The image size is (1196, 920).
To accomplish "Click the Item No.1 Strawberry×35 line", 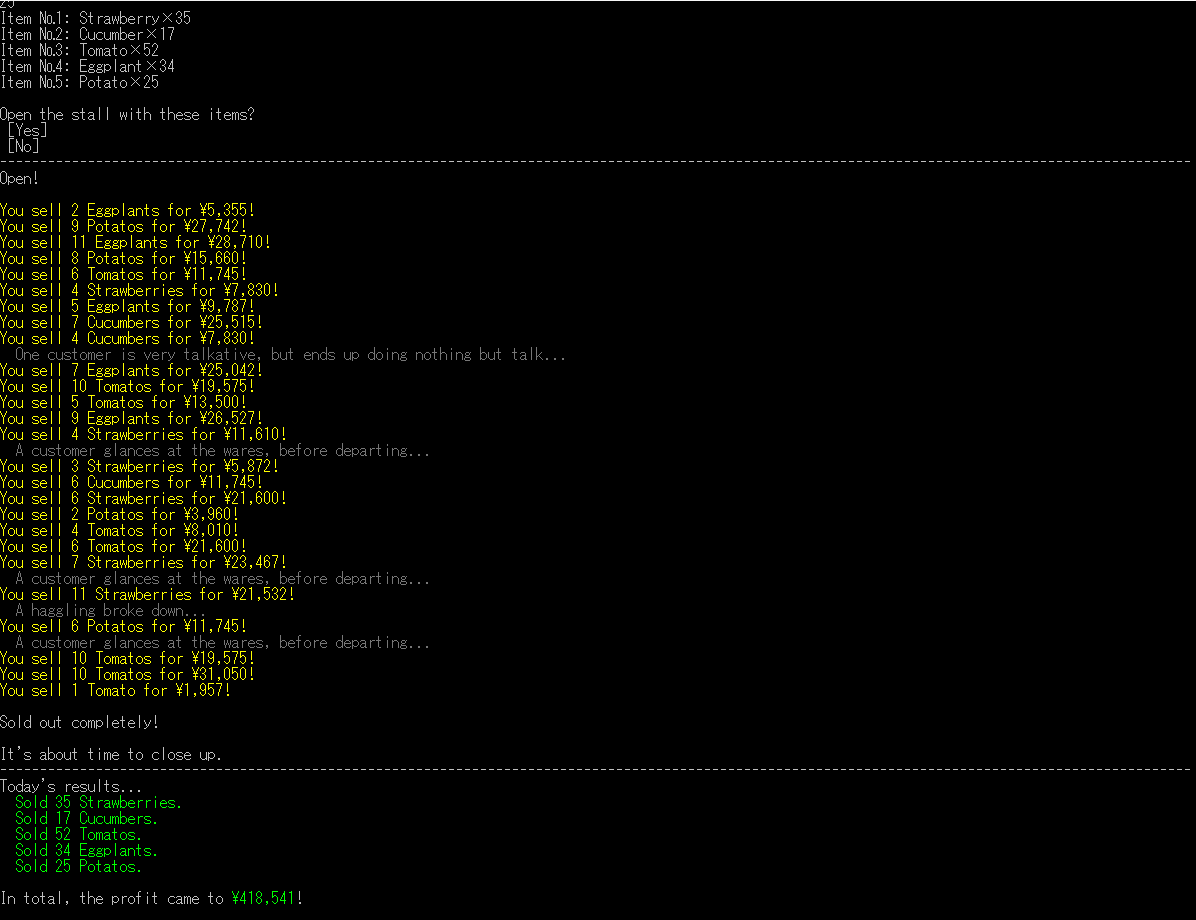I will [x=96, y=18].
